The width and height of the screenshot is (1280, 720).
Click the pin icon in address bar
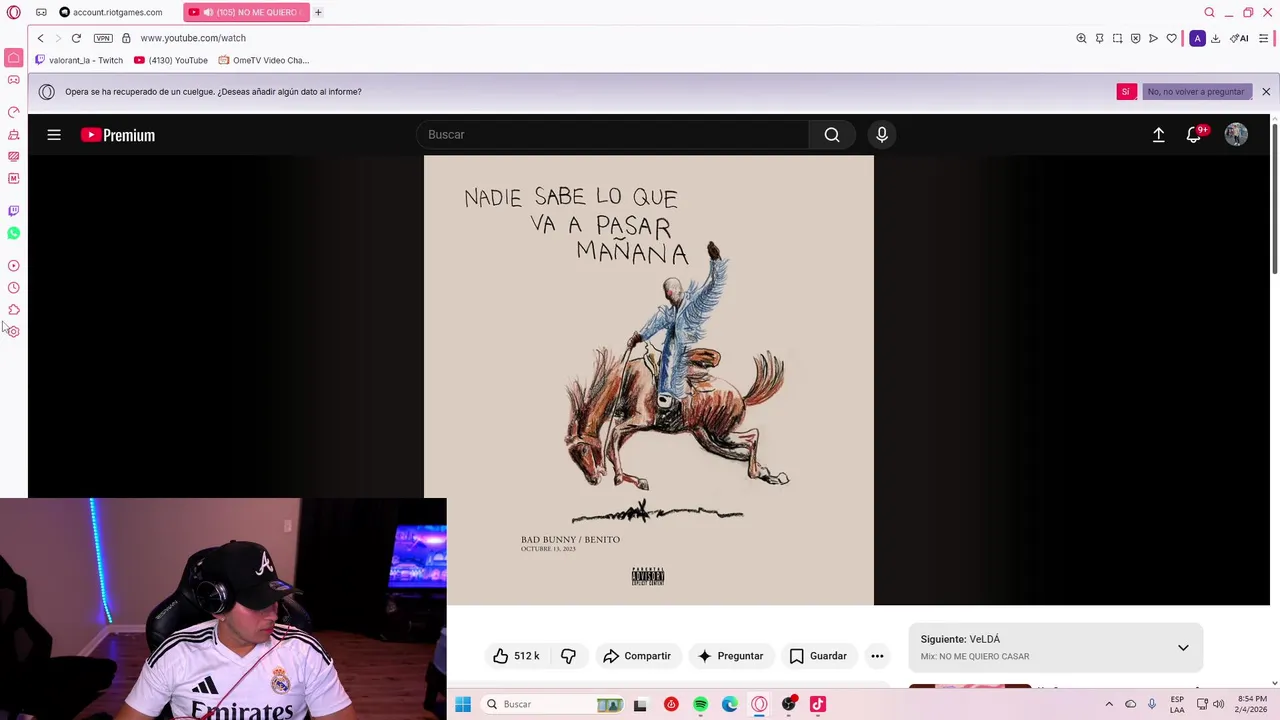[x=1099, y=38]
